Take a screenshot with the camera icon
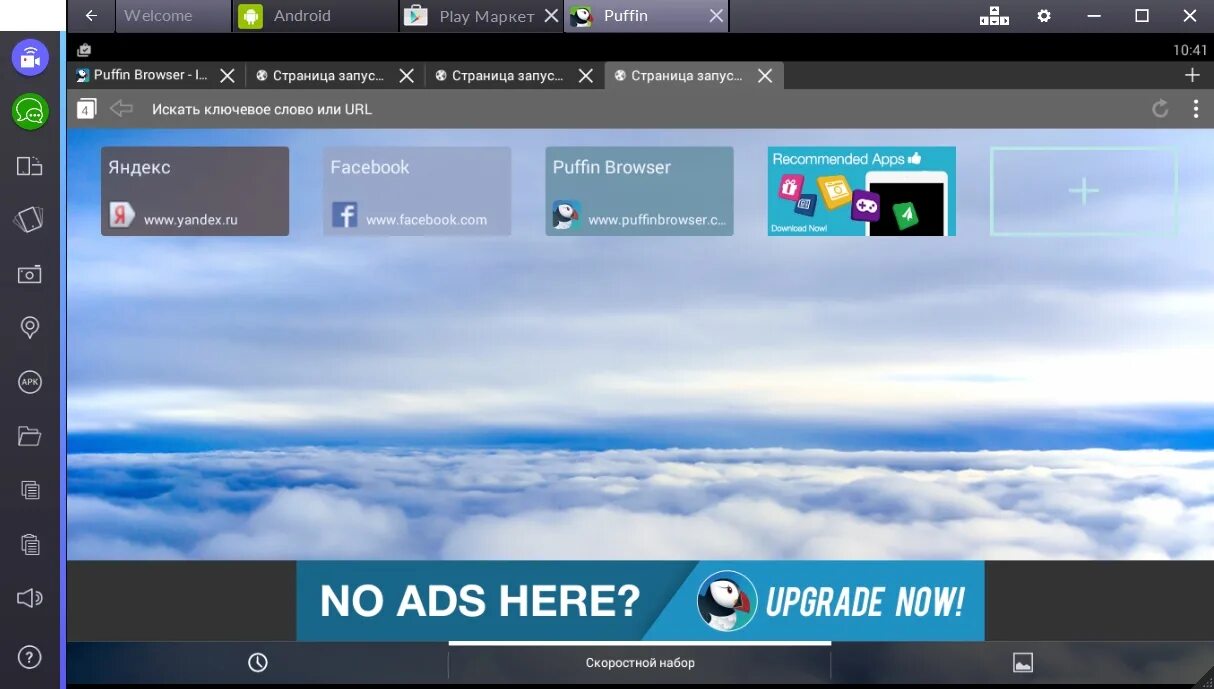1214x689 pixels. click(x=30, y=274)
